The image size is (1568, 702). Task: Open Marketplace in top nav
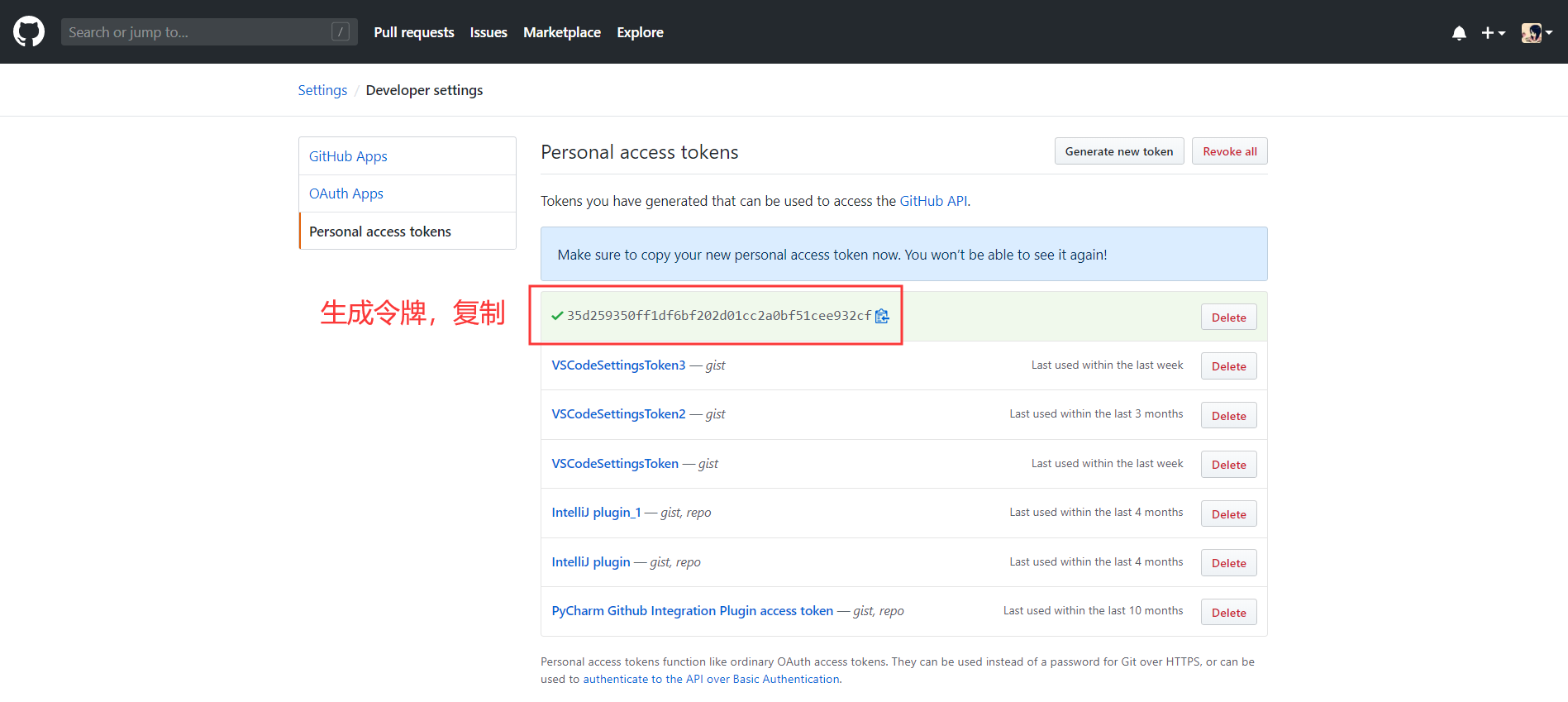562,32
